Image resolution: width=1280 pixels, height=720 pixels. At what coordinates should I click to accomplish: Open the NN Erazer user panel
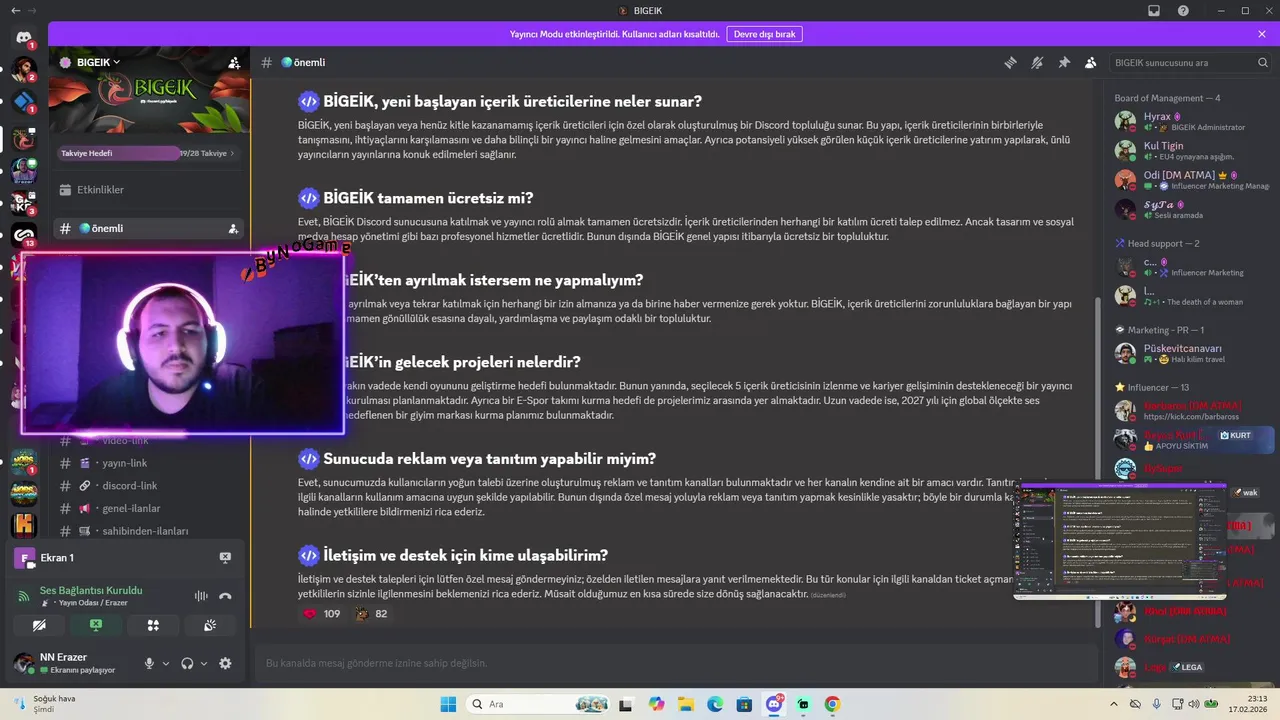tap(75, 663)
